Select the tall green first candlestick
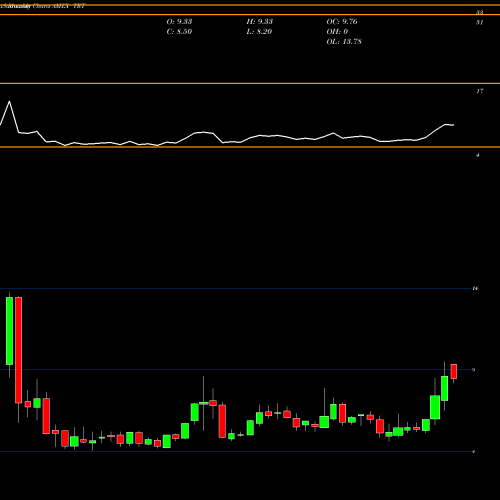The height and width of the screenshot is (500, 500). (9, 331)
